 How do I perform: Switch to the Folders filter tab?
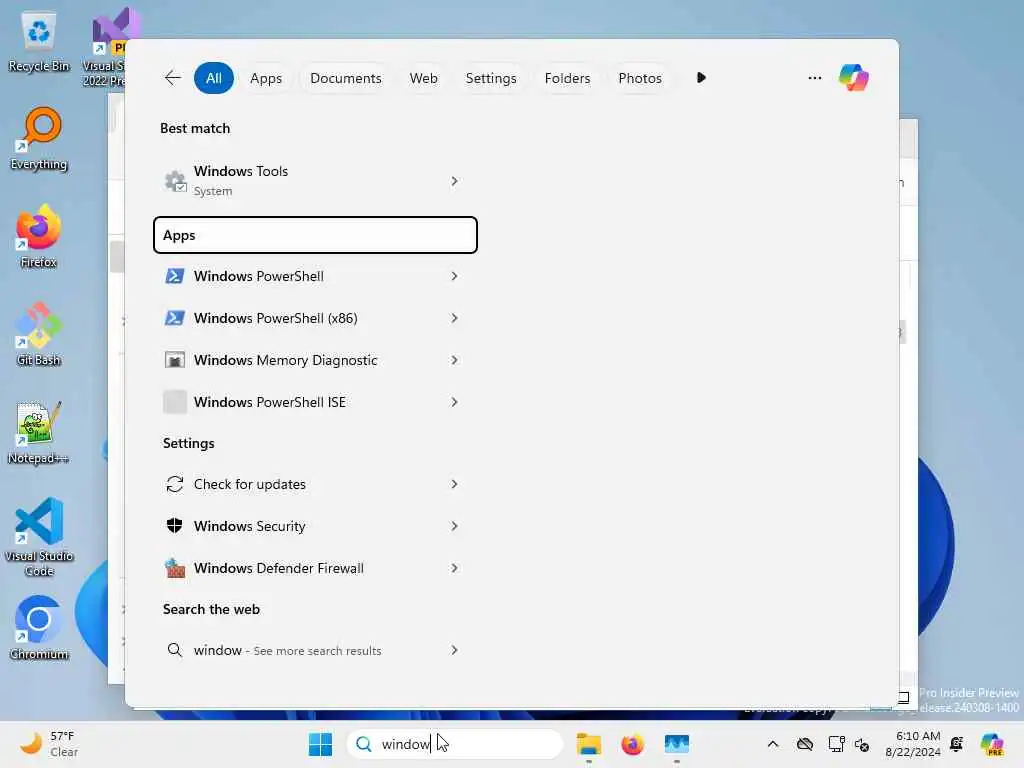click(x=567, y=78)
